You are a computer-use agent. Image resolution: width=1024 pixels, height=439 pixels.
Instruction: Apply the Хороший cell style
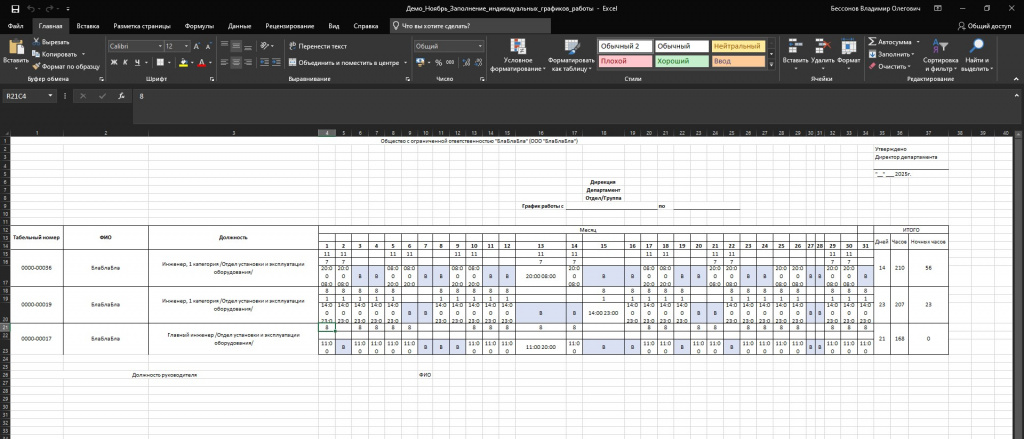pyautogui.click(x=682, y=61)
